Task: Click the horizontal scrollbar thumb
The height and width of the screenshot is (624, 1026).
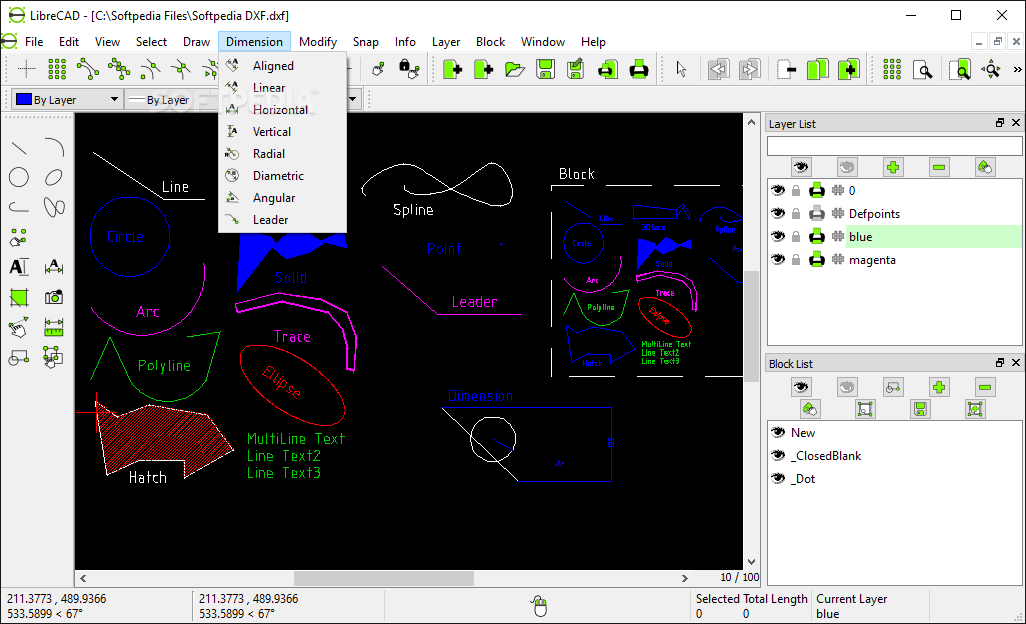Action: [383, 578]
